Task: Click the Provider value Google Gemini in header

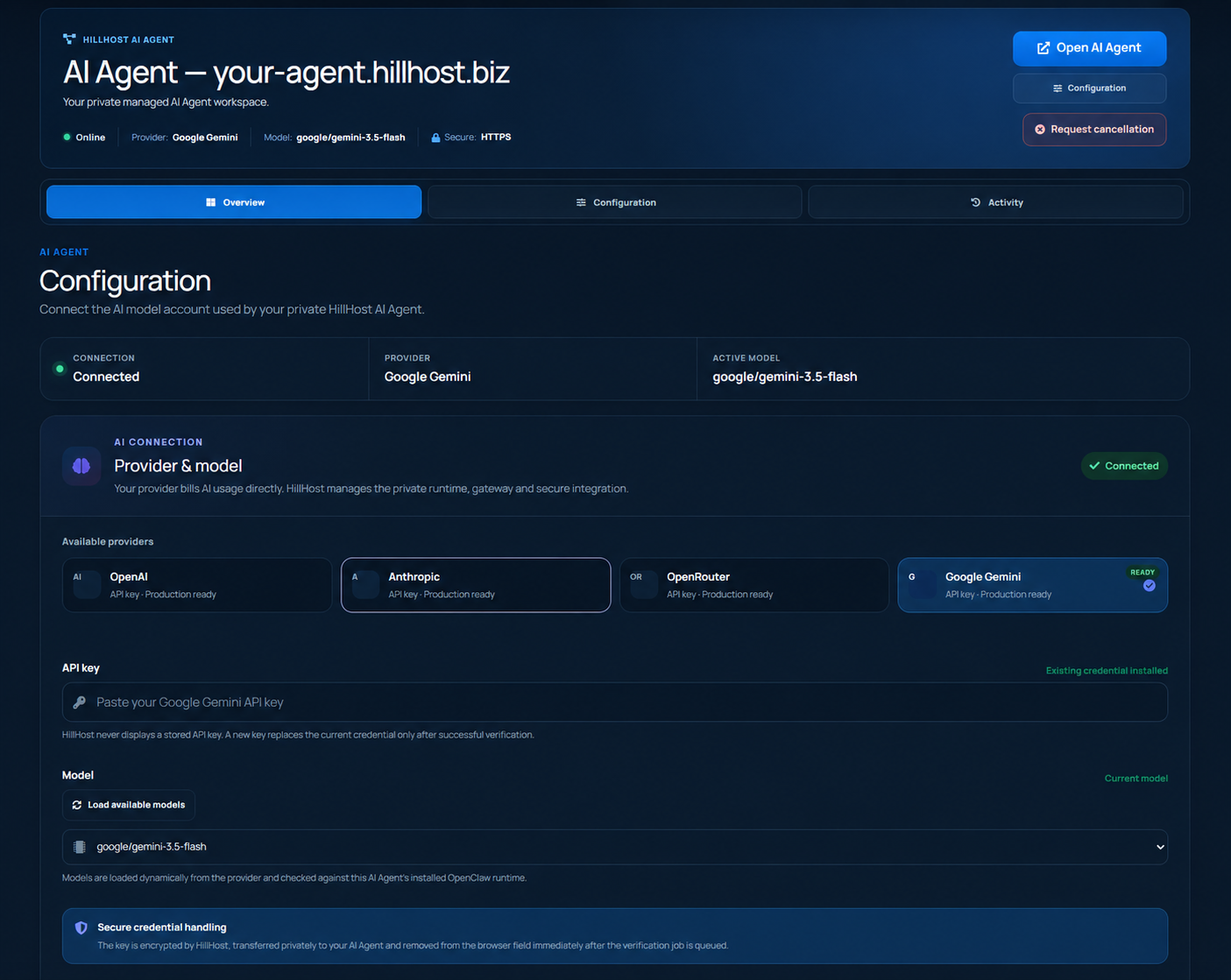Action: coord(205,137)
